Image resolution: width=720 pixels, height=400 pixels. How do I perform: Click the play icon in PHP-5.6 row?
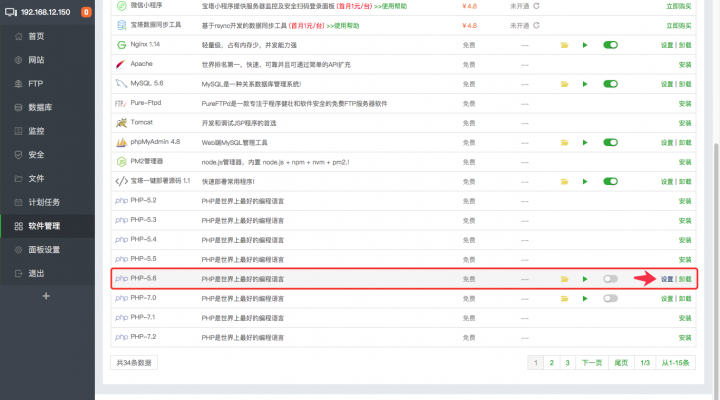tap(585, 279)
